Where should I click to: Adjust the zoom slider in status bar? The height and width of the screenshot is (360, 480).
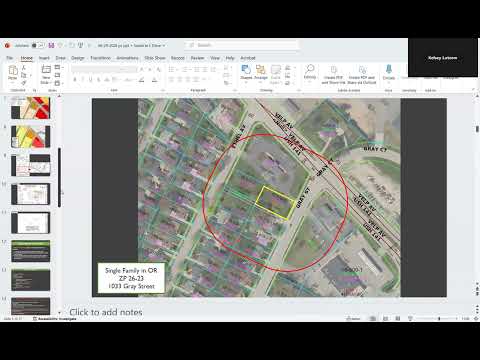tap(439, 319)
